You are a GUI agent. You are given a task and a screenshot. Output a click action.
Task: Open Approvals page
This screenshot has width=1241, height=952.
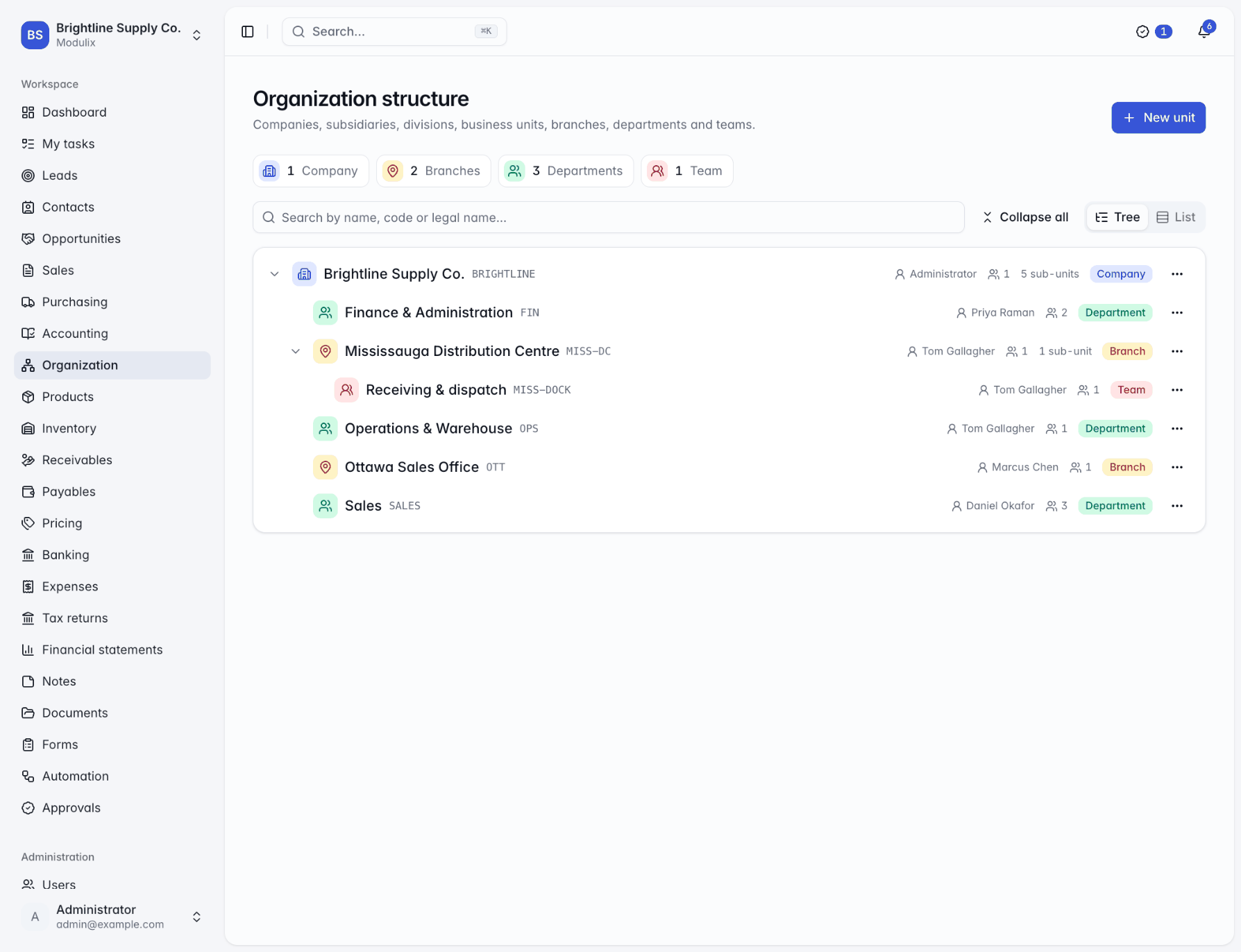coord(112,808)
